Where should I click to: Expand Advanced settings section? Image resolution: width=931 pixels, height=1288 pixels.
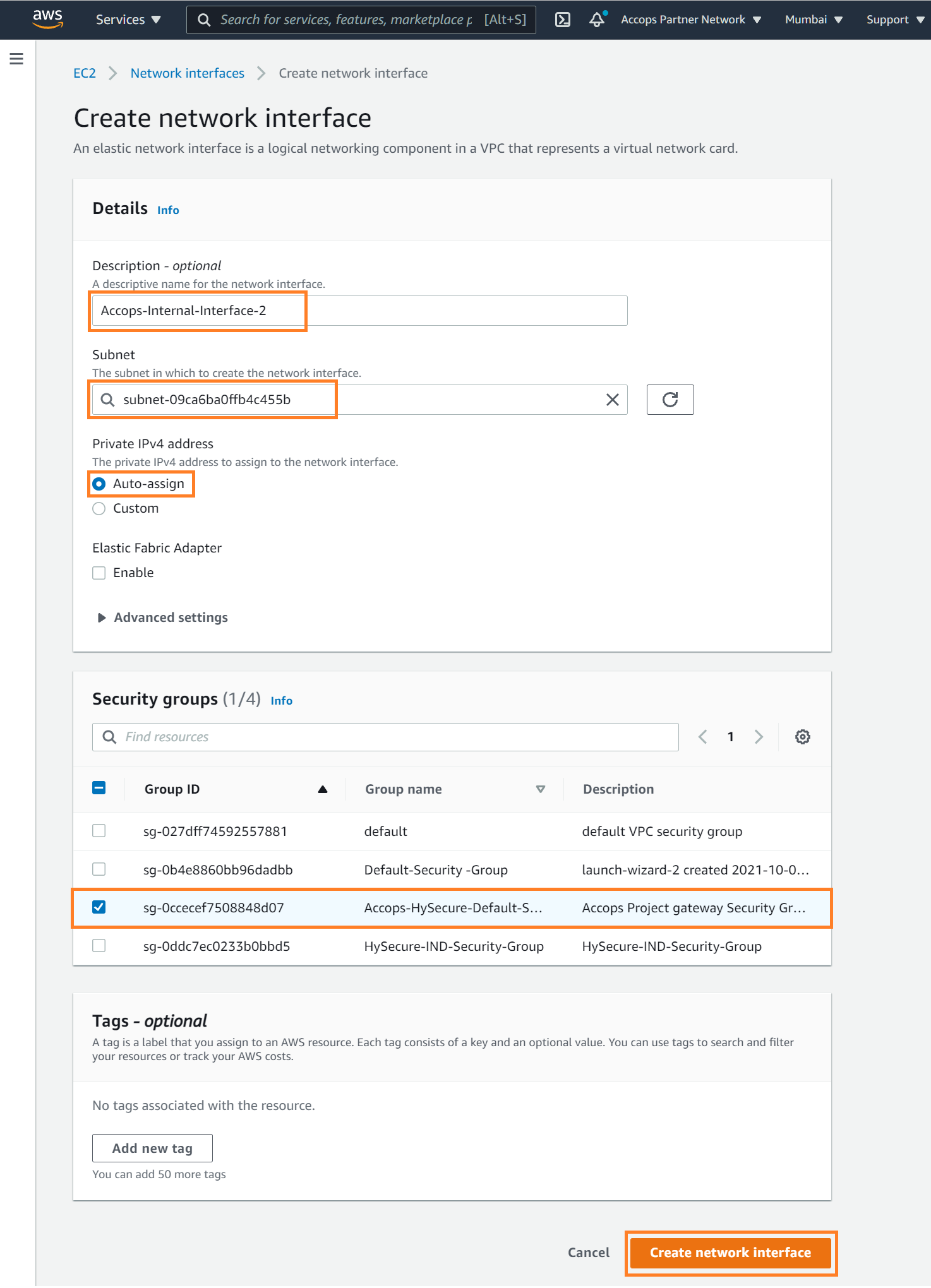(163, 617)
